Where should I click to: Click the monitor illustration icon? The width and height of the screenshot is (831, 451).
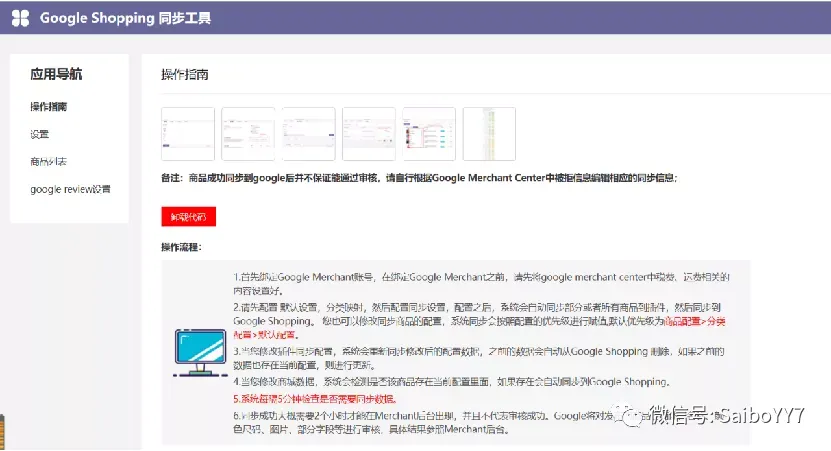point(200,353)
